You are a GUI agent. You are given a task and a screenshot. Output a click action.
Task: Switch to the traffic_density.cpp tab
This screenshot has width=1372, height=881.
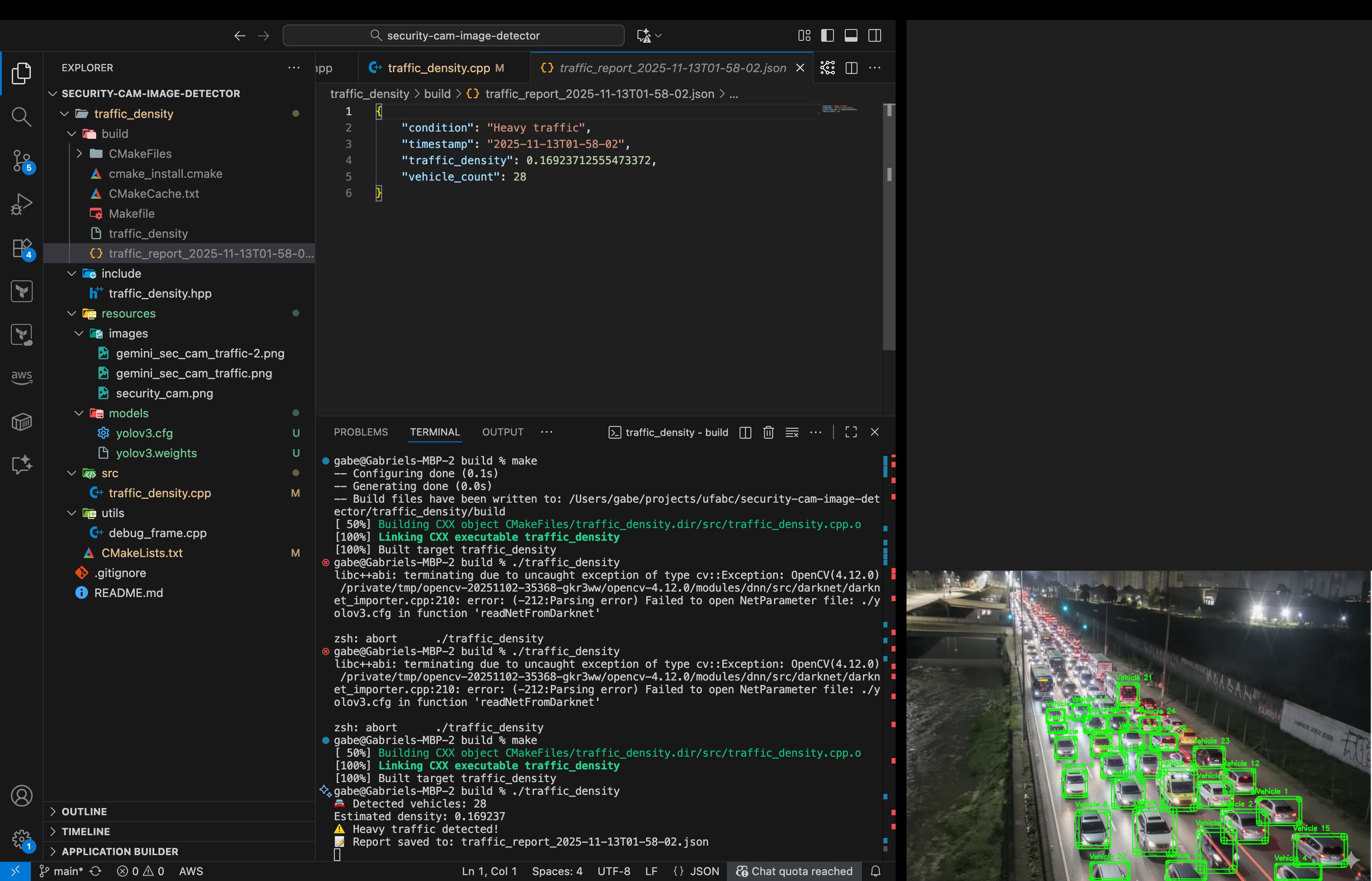click(x=438, y=68)
